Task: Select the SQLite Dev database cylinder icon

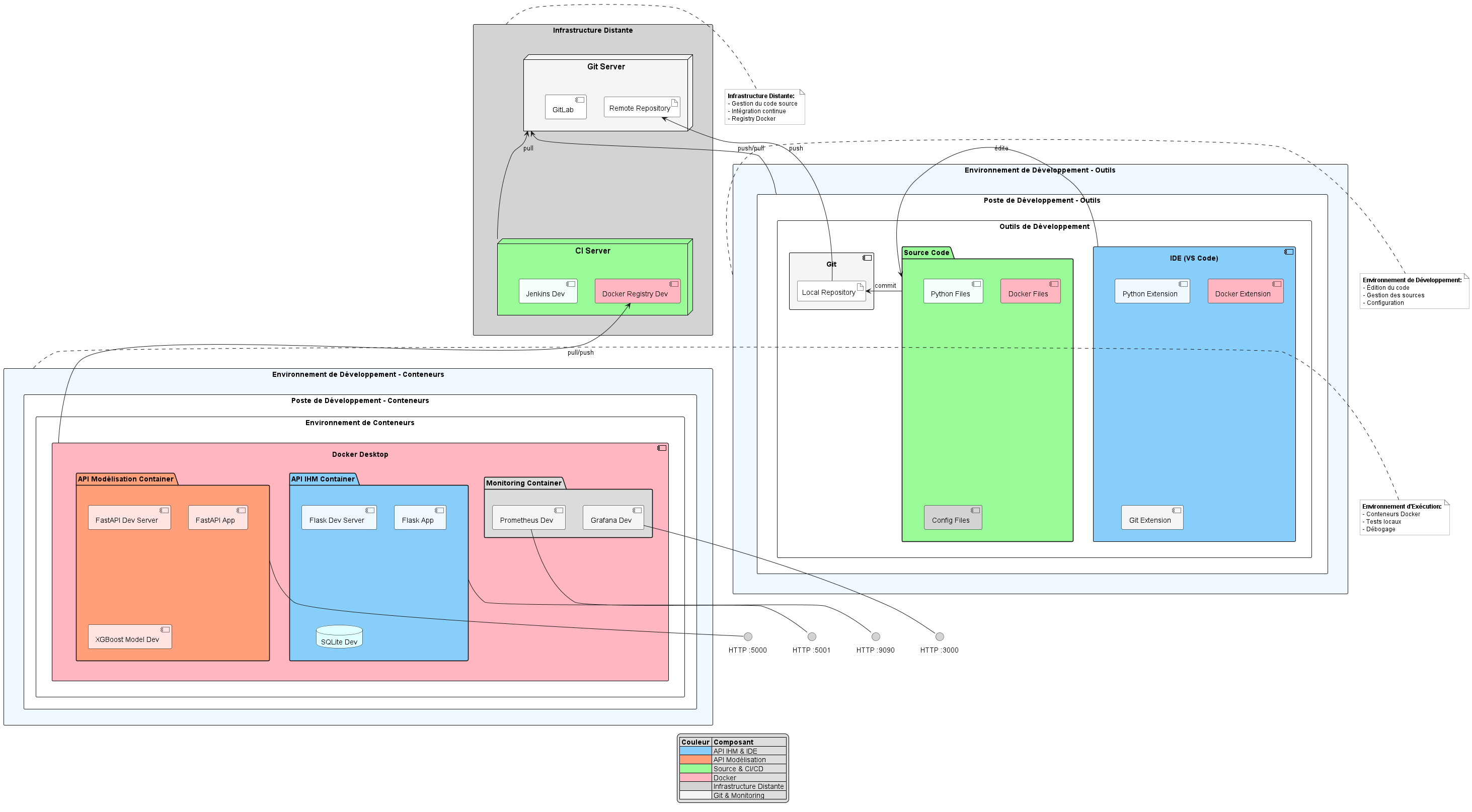Action: coord(339,636)
